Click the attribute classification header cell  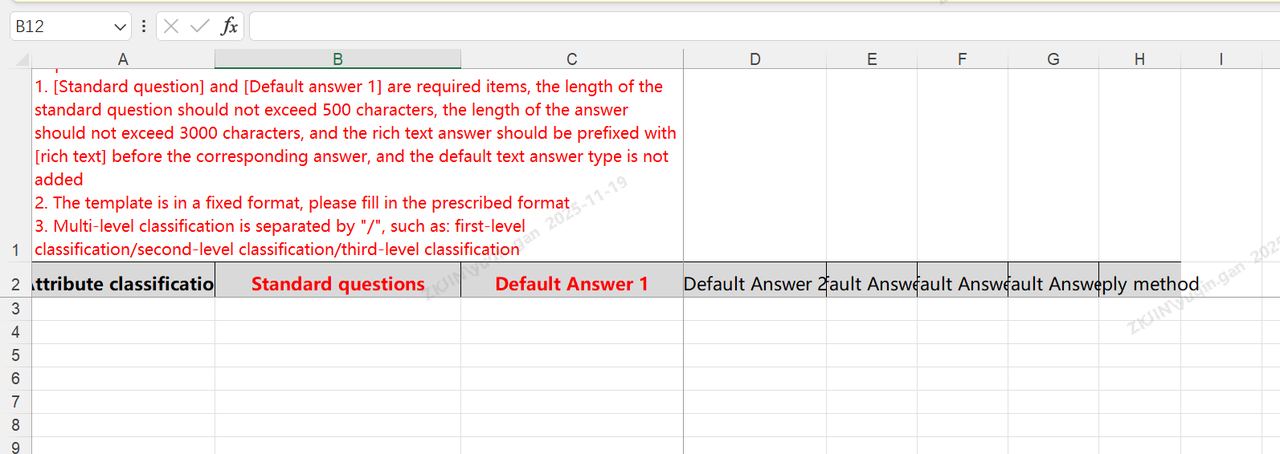123,284
